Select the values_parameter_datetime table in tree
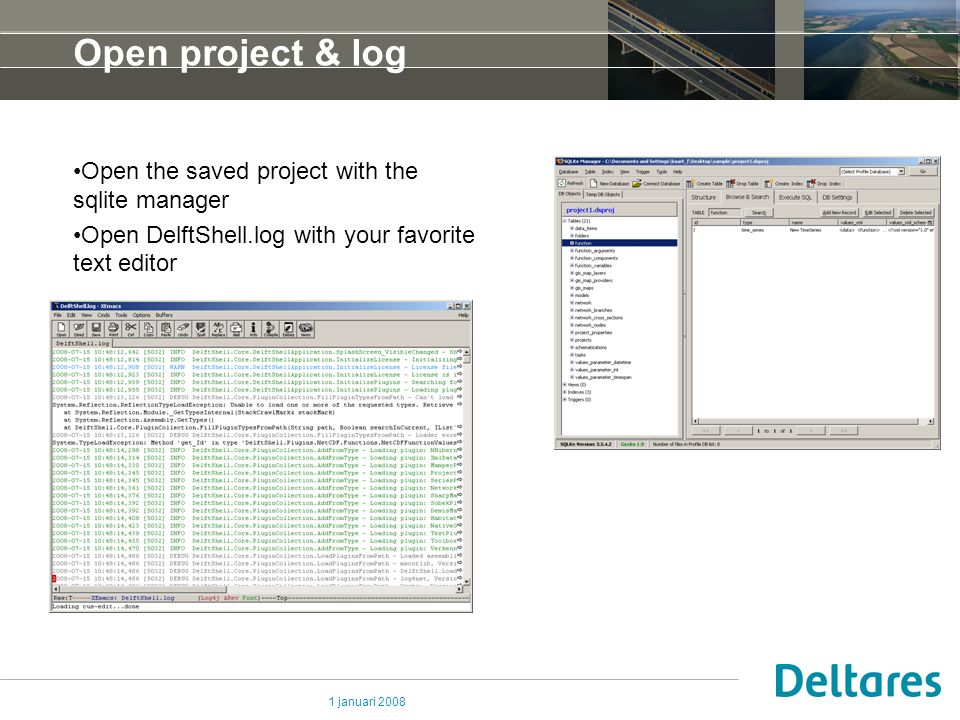This screenshot has width=960, height=720. click(603, 362)
